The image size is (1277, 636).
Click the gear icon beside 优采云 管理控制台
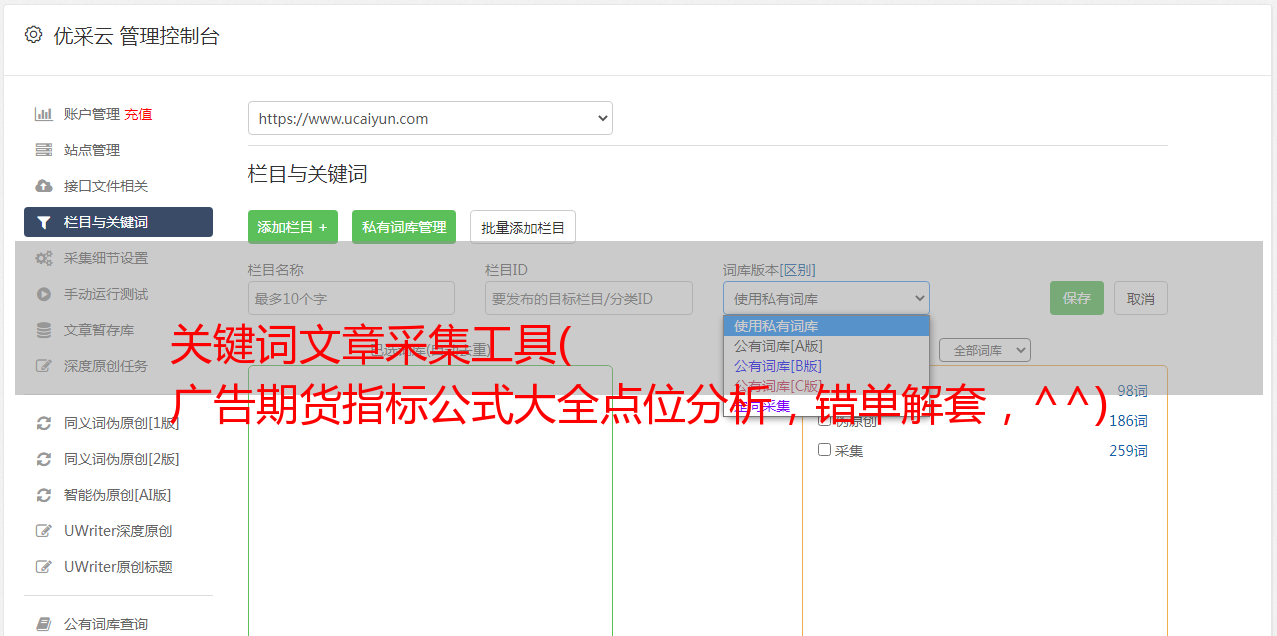33,35
